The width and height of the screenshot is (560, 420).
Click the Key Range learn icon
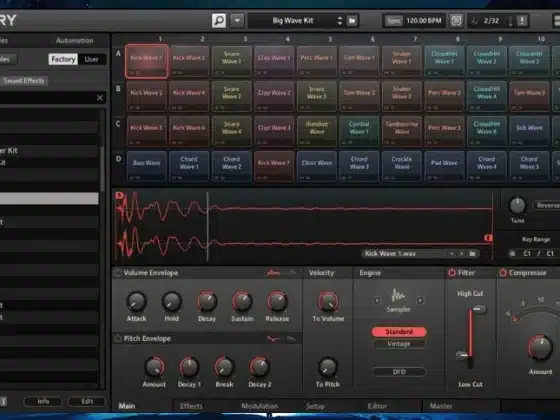[x=512, y=254]
